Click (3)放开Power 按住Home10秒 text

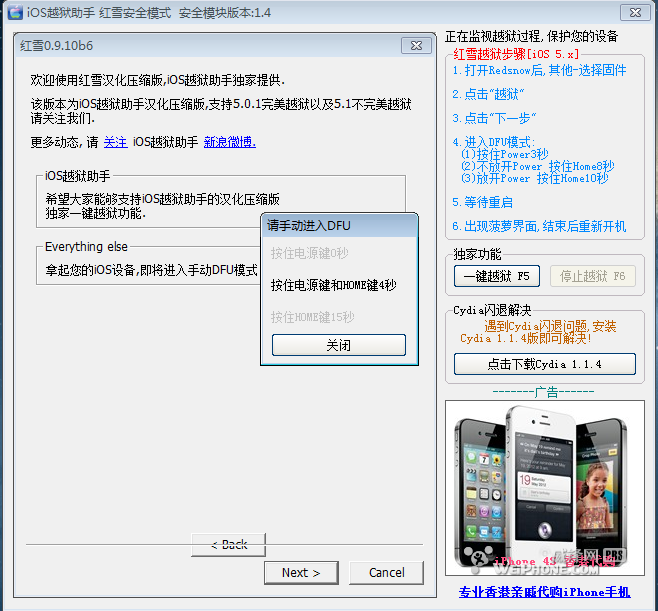click(534, 178)
